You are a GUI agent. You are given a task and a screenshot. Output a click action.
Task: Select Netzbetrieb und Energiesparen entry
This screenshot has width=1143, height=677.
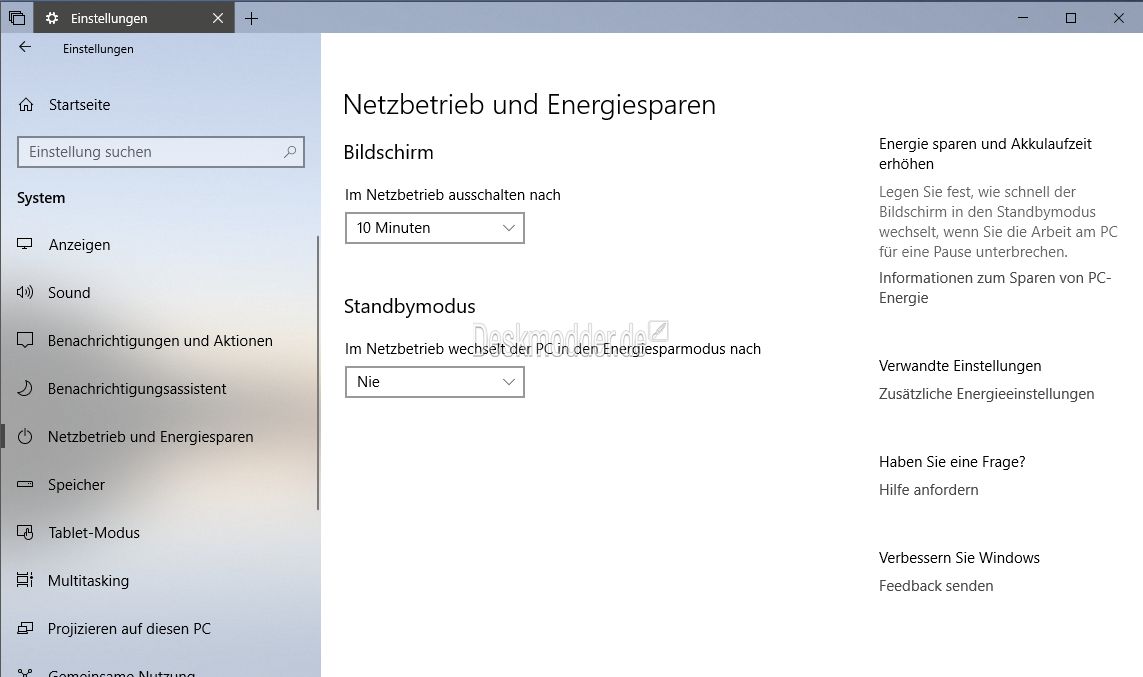151,437
